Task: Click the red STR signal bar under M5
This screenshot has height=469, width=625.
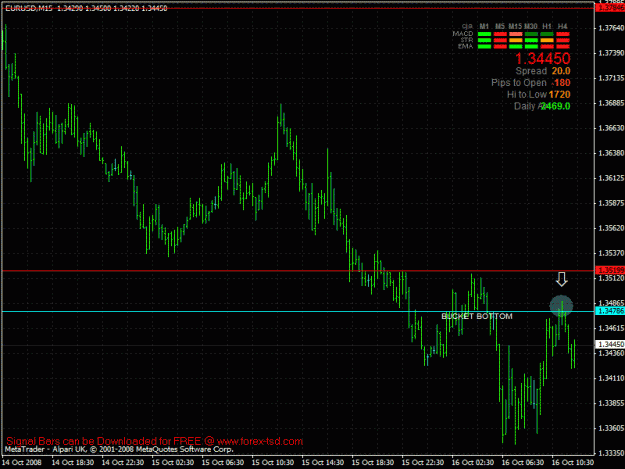Action: tap(500, 40)
